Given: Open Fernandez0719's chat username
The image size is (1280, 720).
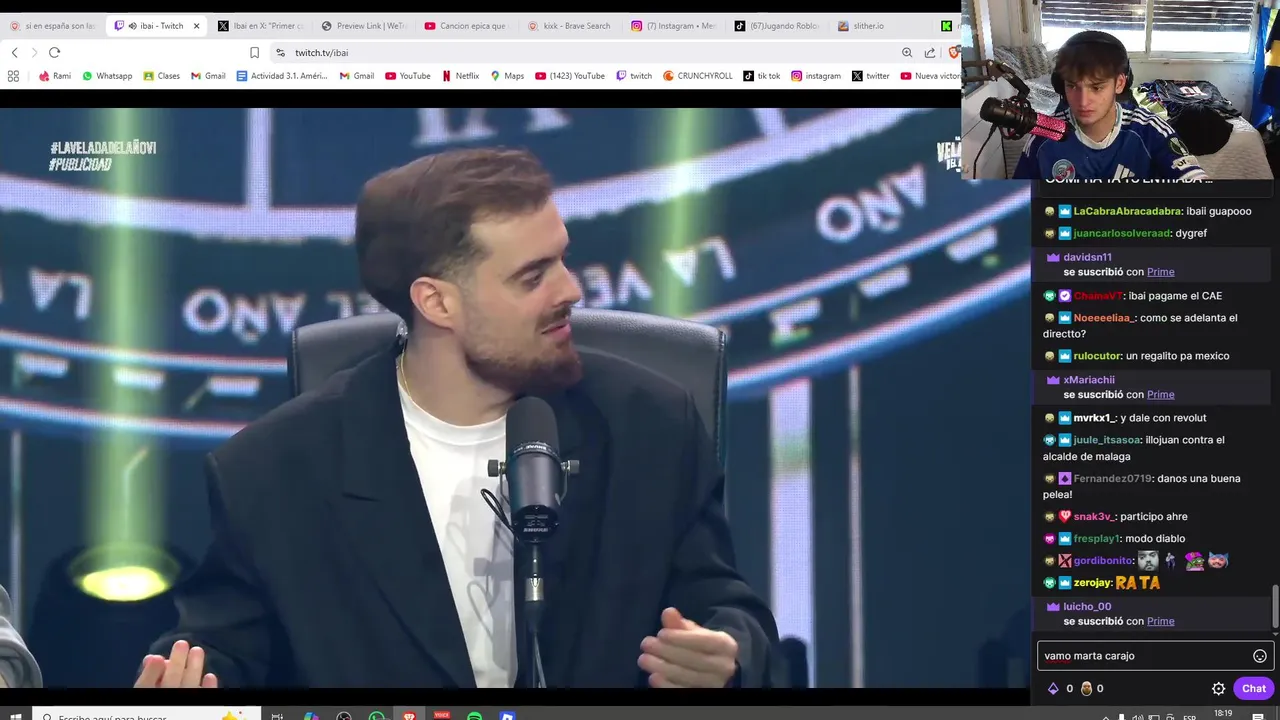Looking at the screenshot, I should (x=1113, y=478).
